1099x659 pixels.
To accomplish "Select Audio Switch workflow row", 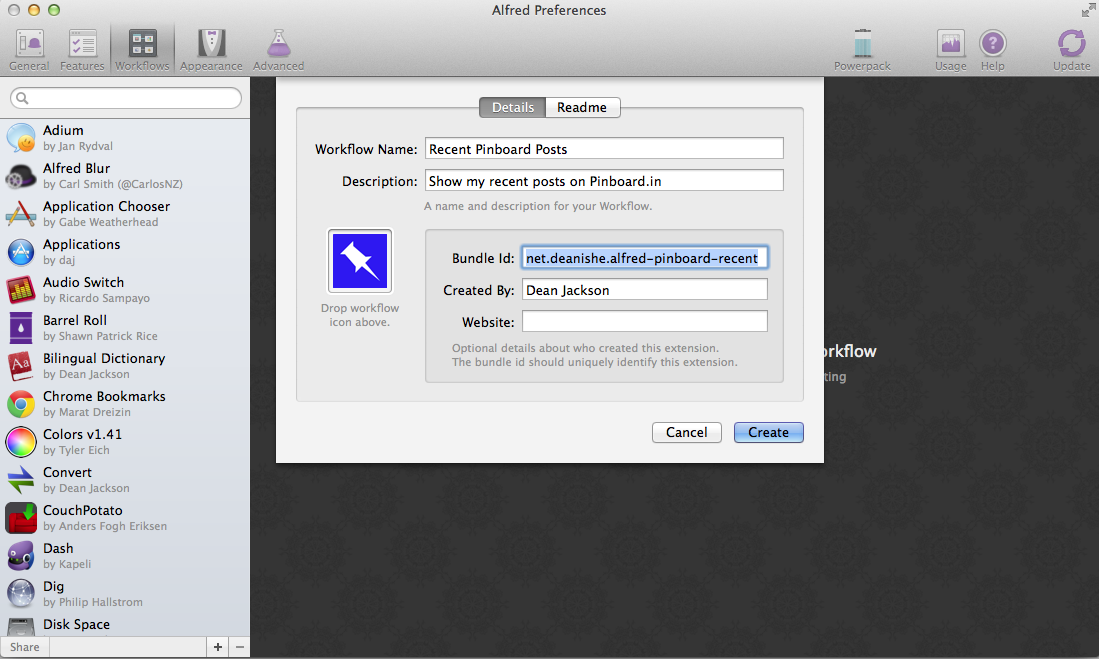I will [x=125, y=289].
